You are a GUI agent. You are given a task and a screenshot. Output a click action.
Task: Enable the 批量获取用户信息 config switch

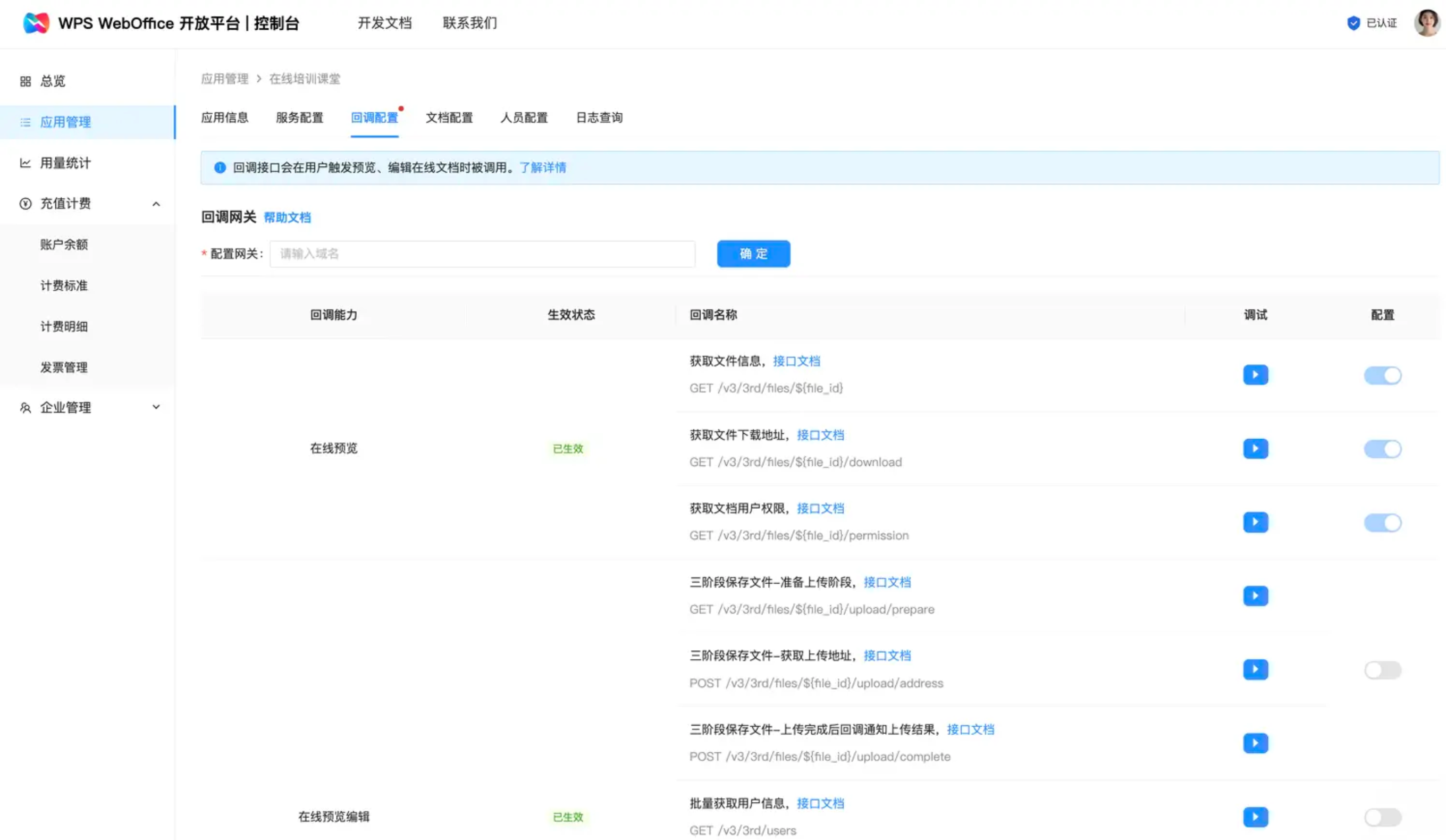tap(1382, 817)
